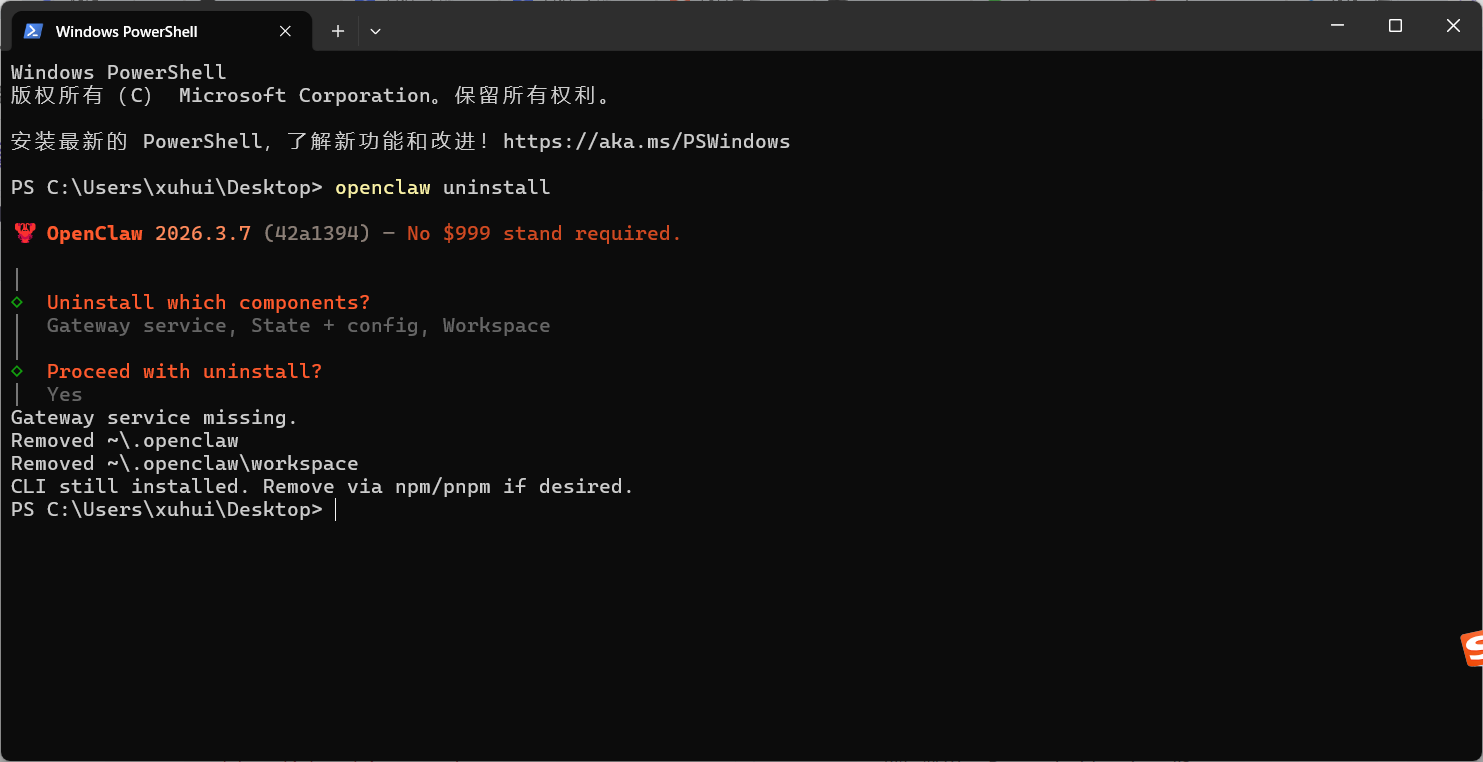The height and width of the screenshot is (762, 1483).
Task: Expand the new tab profile dropdown chevron
Action: click(375, 31)
